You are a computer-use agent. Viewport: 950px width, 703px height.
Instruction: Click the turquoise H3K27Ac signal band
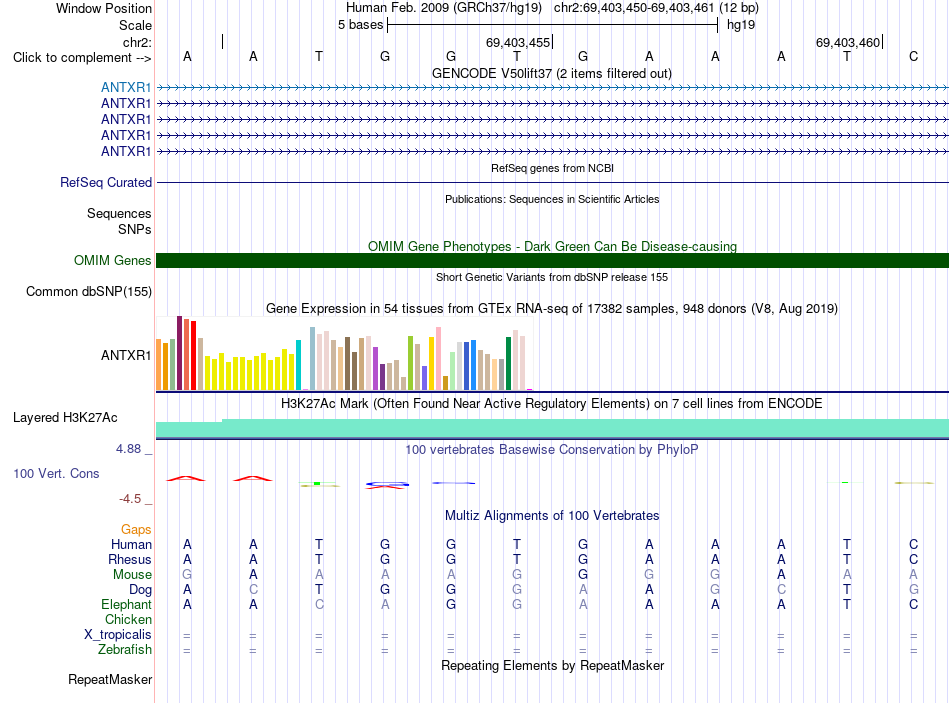click(552, 428)
